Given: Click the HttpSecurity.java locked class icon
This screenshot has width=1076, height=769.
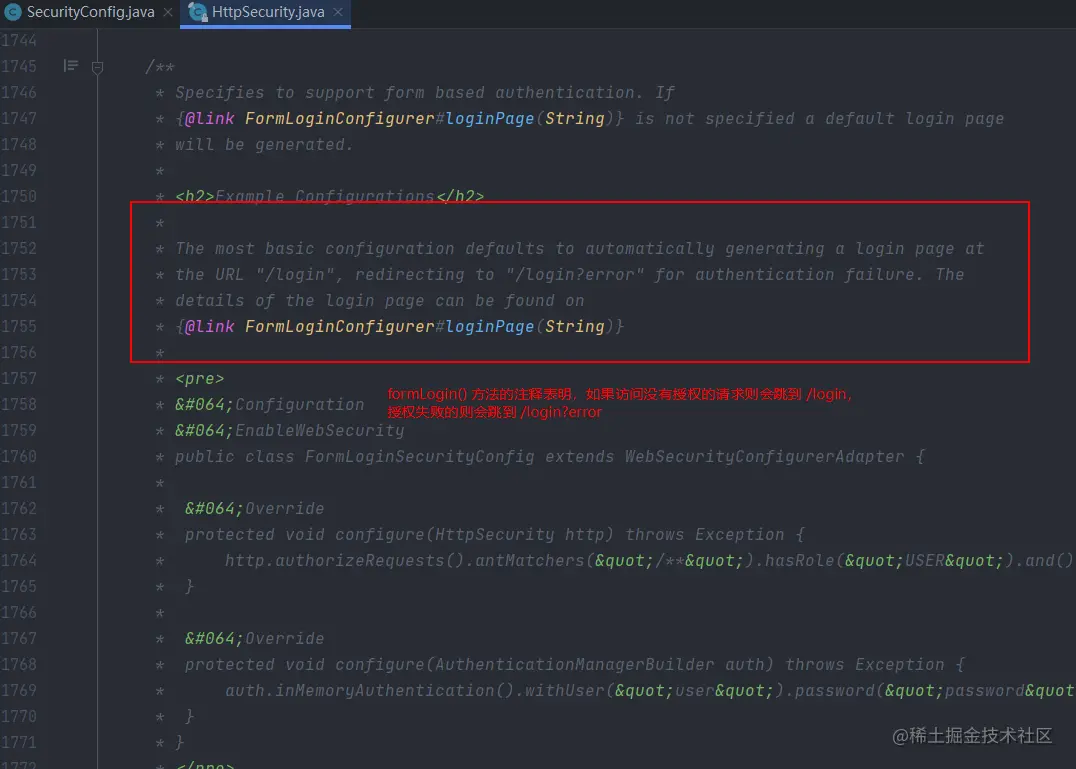Looking at the screenshot, I should tap(198, 12).
